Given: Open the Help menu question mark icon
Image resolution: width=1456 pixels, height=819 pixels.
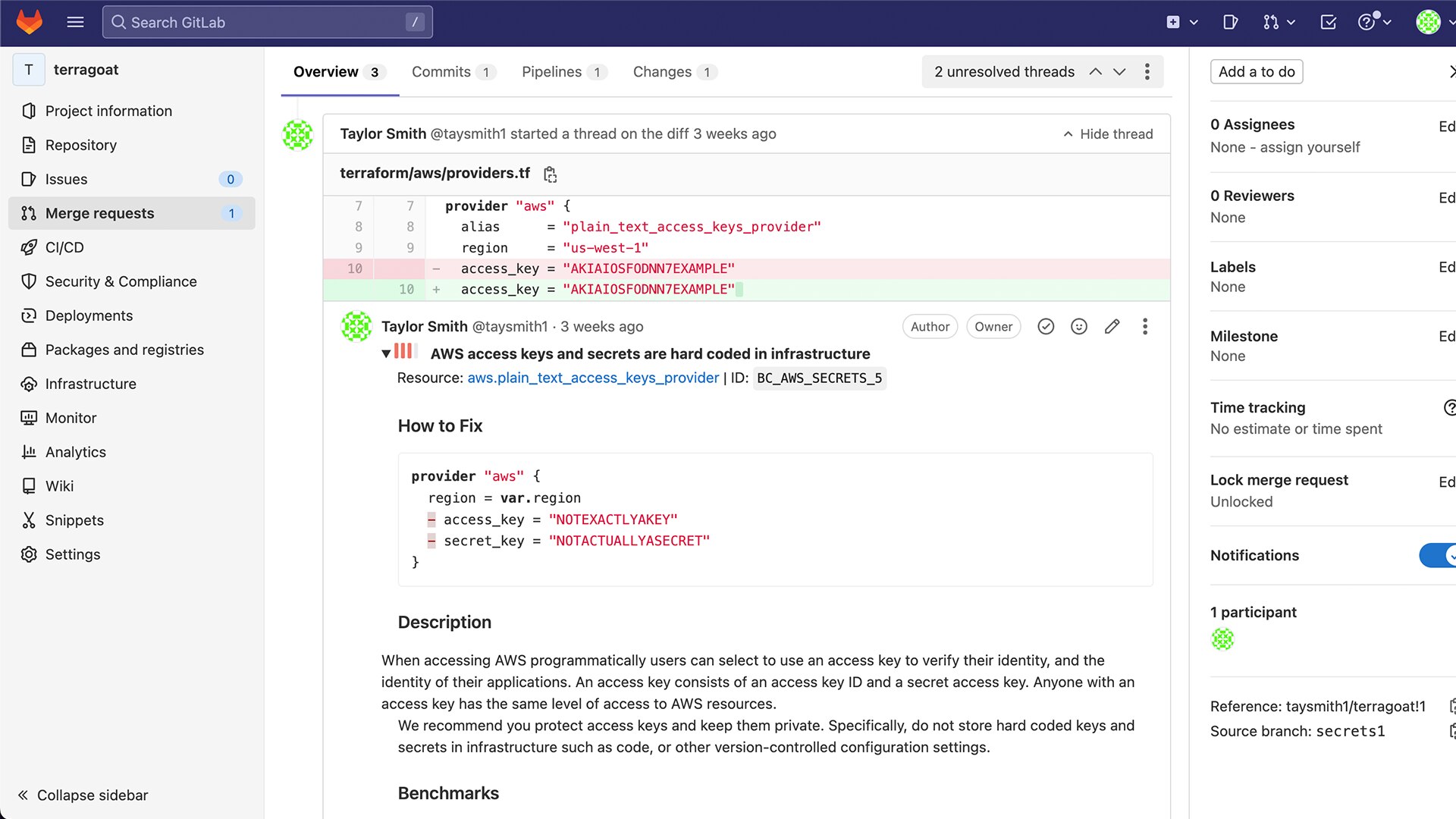Looking at the screenshot, I should [x=1367, y=22].
